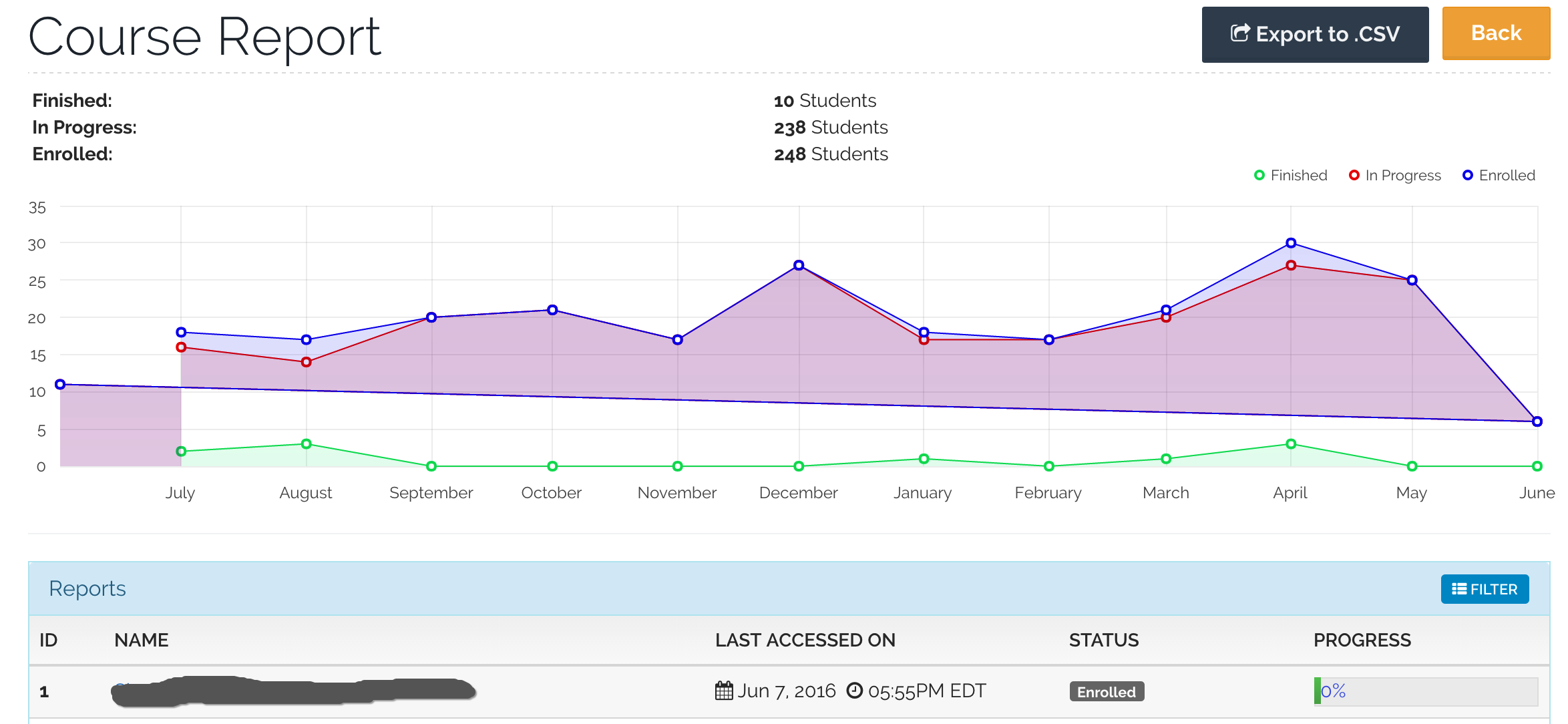Click the STATUS column header
This screenshot has height=724, width=1568.
tap(1103, 640)
